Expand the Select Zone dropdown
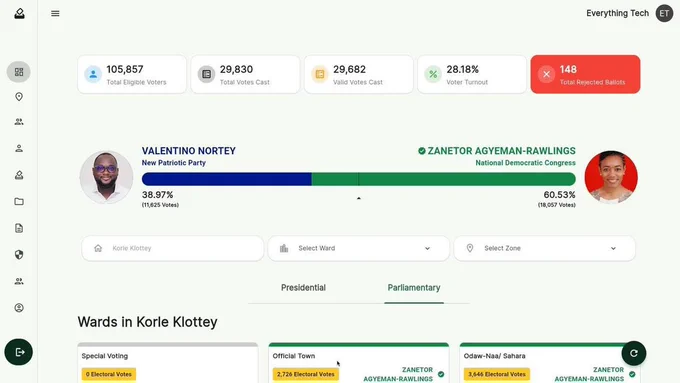Image resolution: width=680 pixels, height=383 pixels. 613,249
